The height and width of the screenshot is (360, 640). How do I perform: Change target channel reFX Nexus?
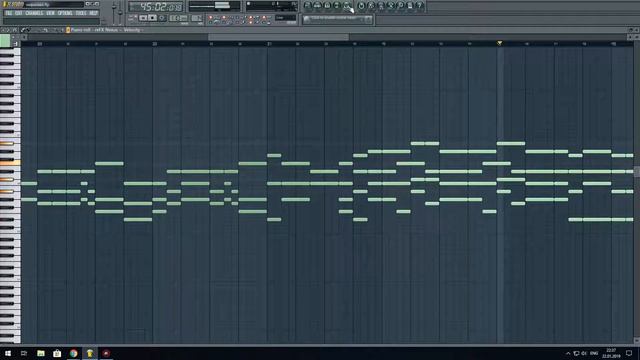click(106, 30)
